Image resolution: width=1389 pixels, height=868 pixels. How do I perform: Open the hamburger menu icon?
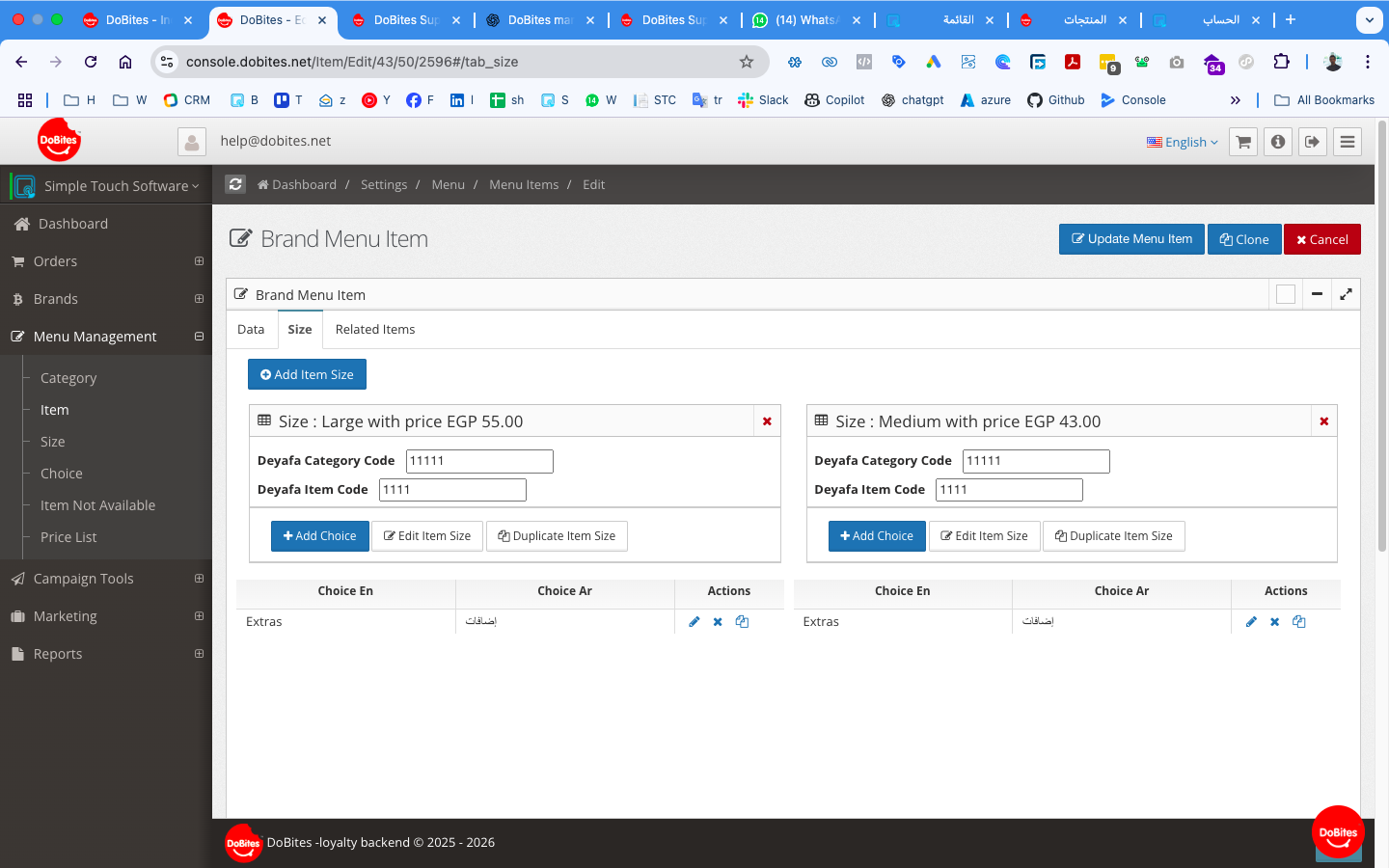(x=1348, y=142)
